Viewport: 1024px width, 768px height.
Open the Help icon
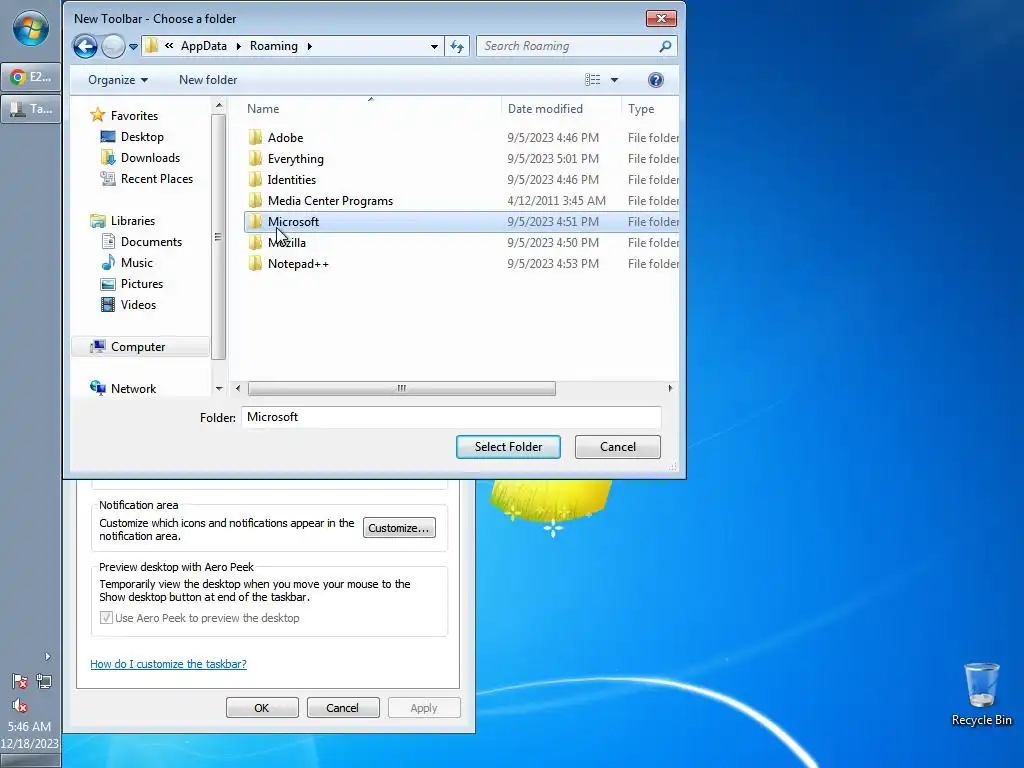(656, 80)
